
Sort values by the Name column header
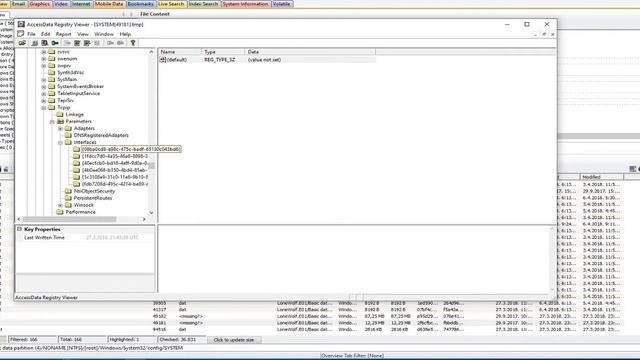[180, 52]
